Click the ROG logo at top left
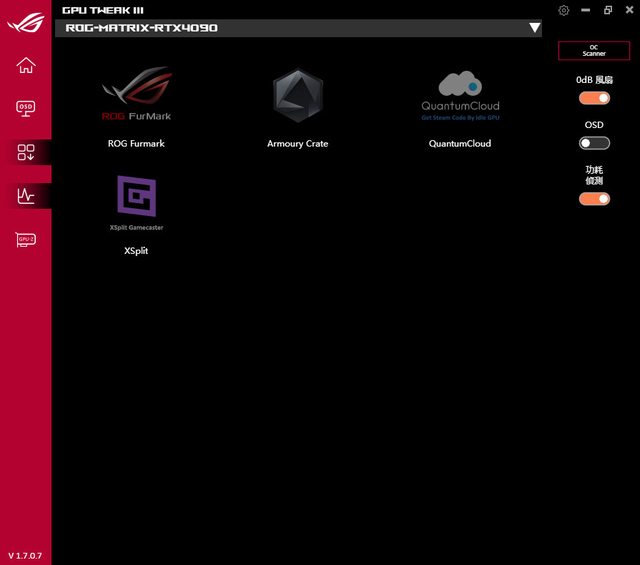The height and width of the screenshot is (565, 640). click(x=25, y=19)
